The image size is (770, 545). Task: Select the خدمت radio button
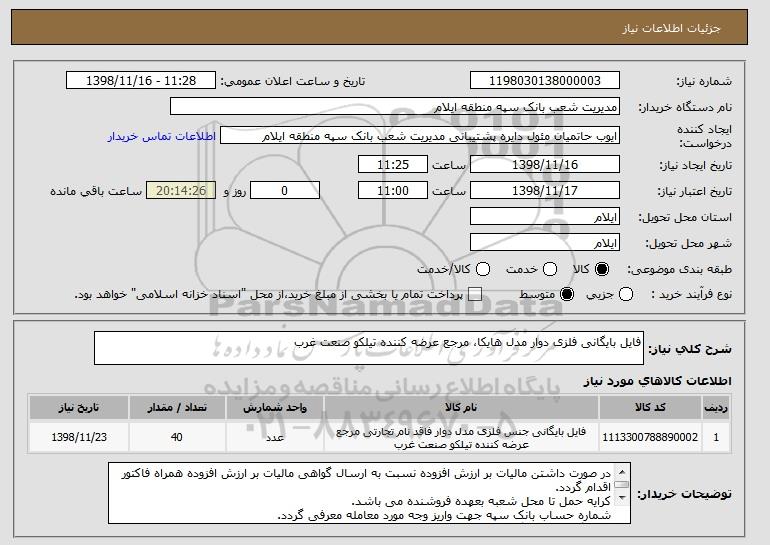(550, 269)
